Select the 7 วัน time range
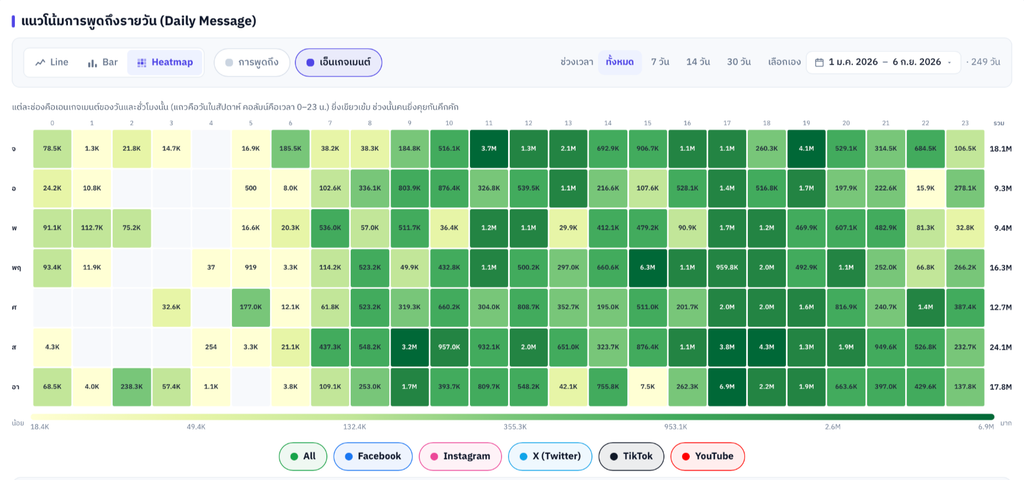Viewport: 1024px width, 480px height. (x=660, y=62)
